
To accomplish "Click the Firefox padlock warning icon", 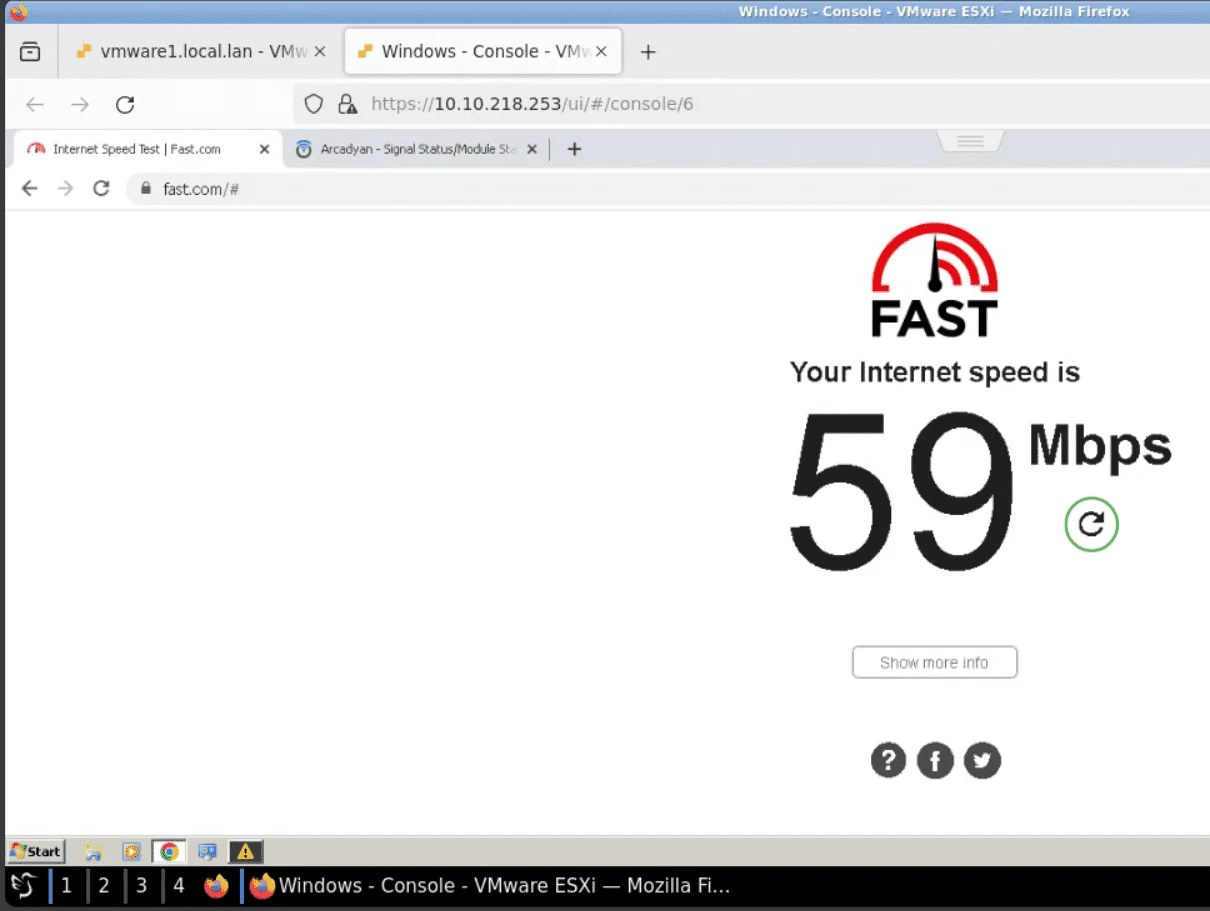I will [x=347, y=104].
